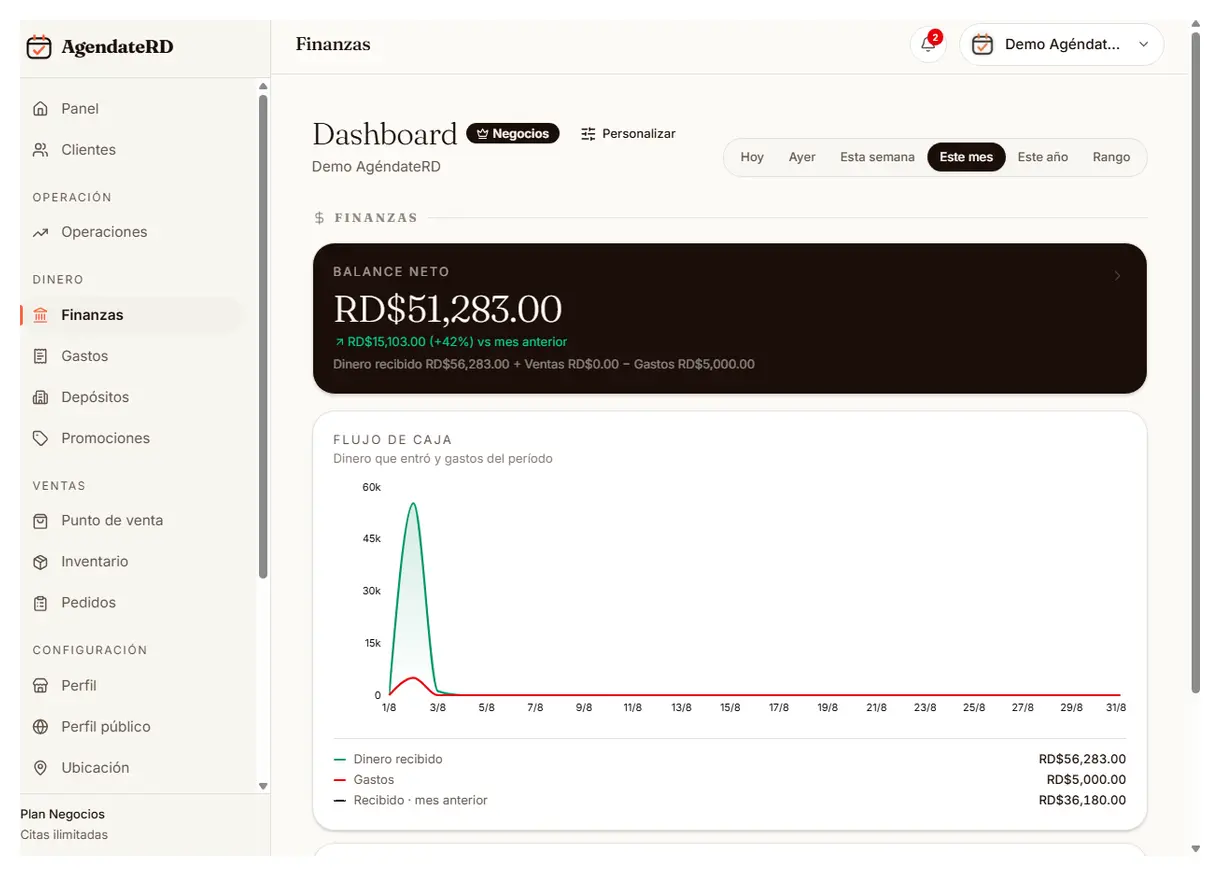Image resolution: width=1220 pixels, height=876 pixels.
Task: Click the main page scrollbar thumb
Action: [1195, 362]
